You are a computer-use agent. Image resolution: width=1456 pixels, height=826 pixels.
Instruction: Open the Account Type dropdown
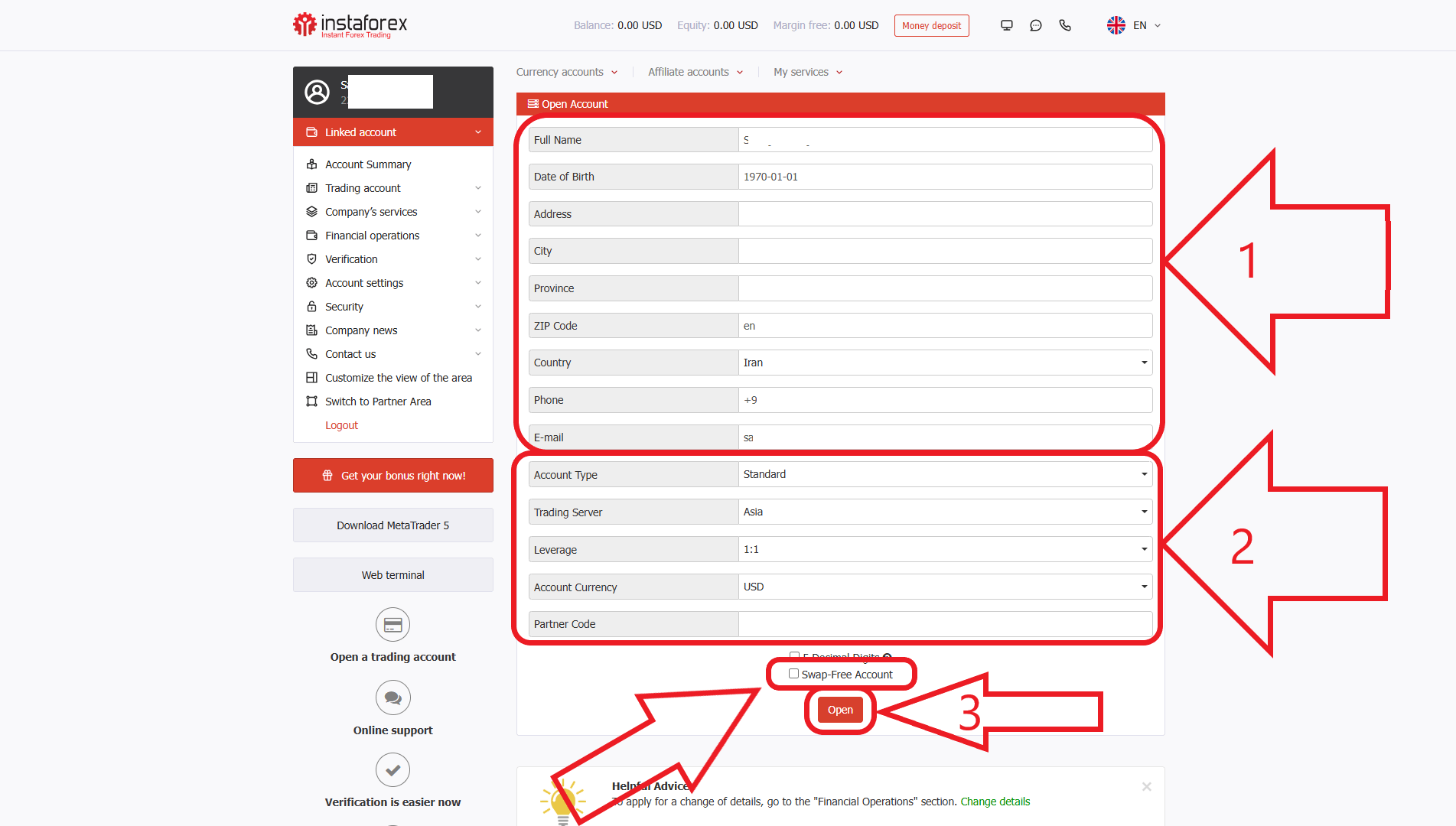tap(945, 474)
